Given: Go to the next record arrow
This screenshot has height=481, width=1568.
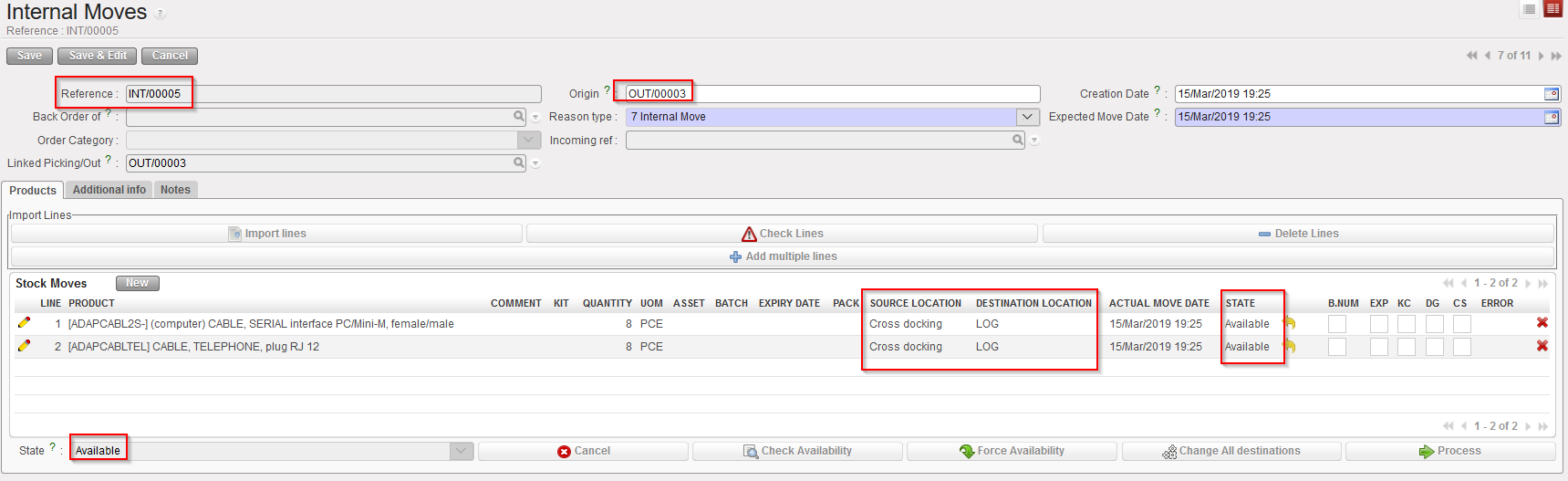Looking at the screenshot, I should [1541, 56].
